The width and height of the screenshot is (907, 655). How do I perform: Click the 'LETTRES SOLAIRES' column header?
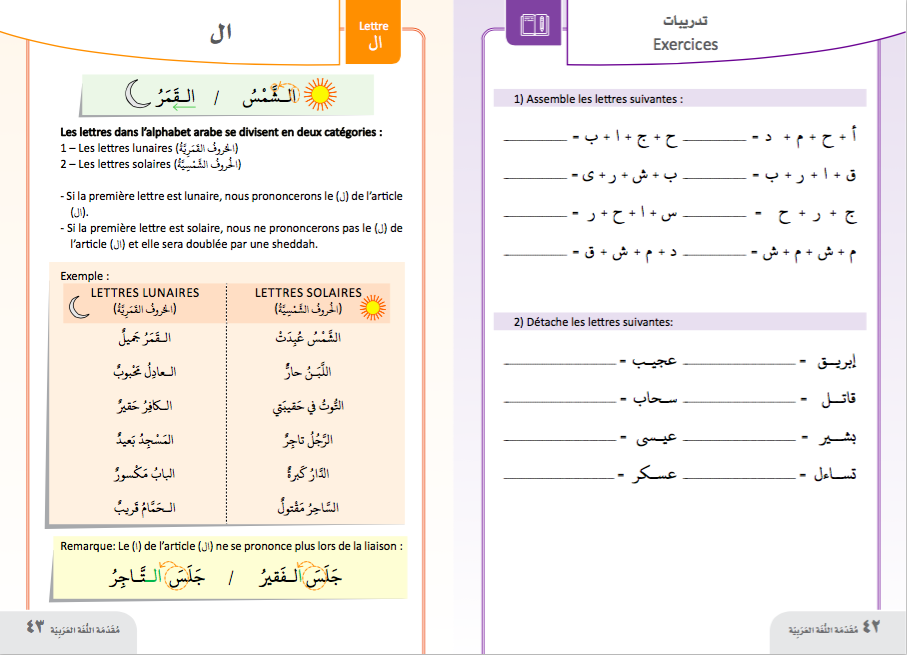click(308, 293)
